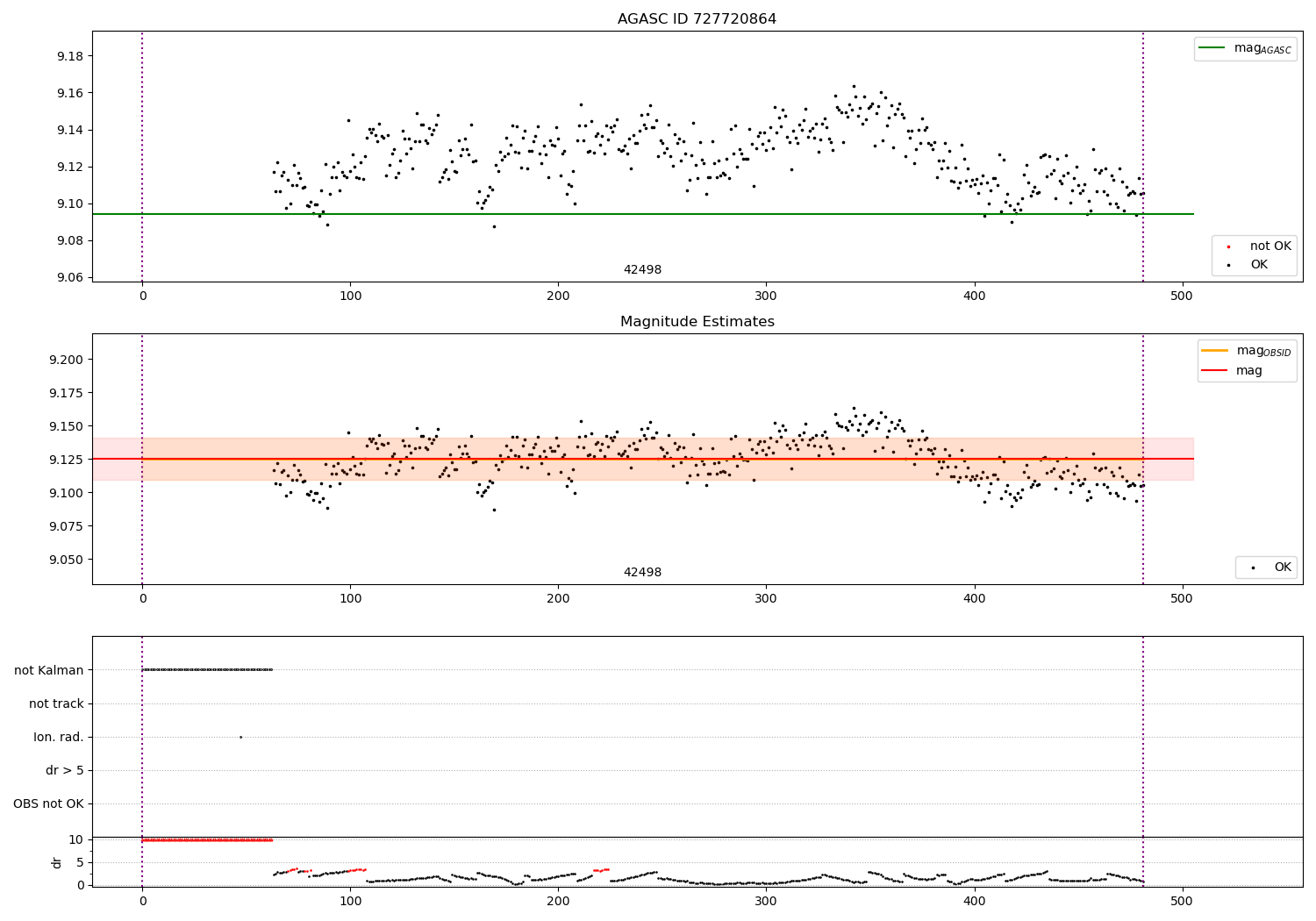Click the 9.150 tick label
The width and height of the screenshot is (1316, 921).
(65, 426)
